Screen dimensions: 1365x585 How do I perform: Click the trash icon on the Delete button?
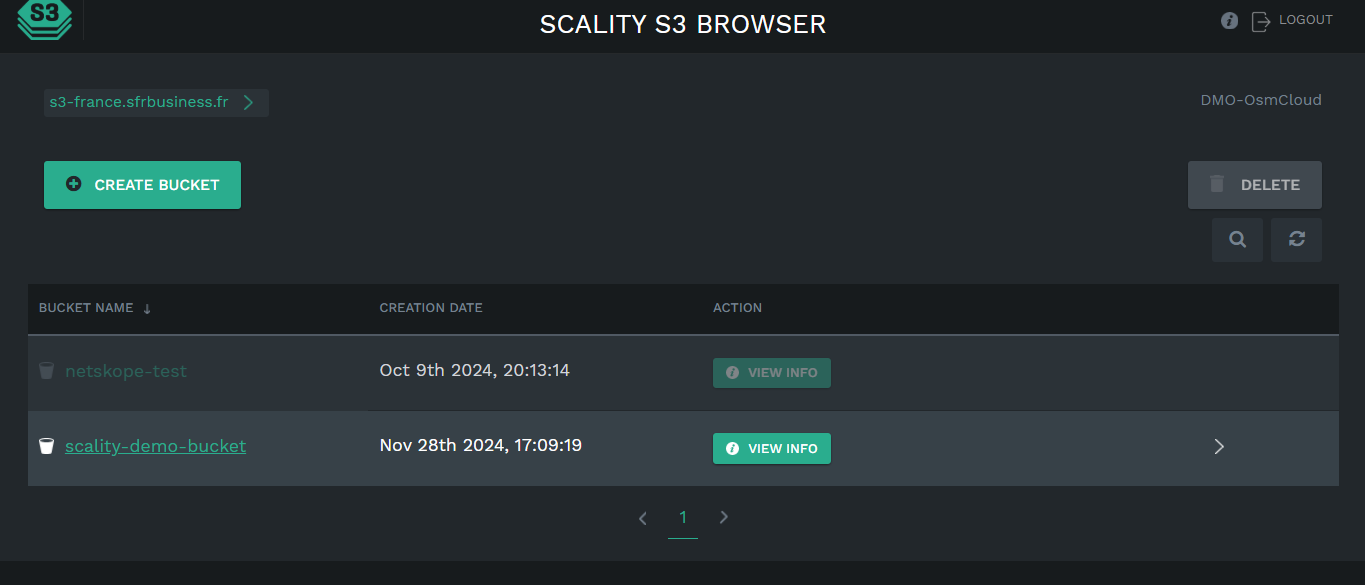[x=1217, y=184]
